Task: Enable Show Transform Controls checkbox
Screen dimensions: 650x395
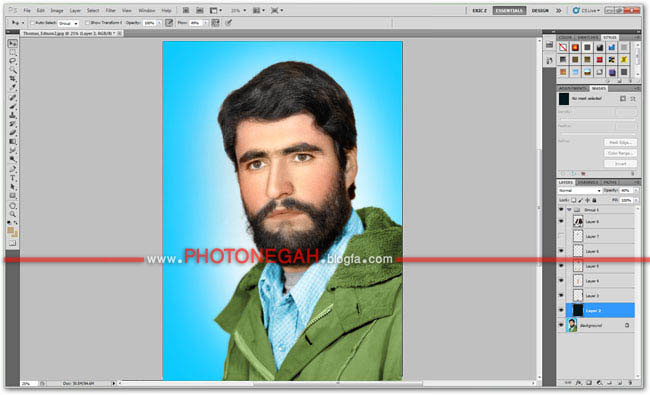Action: tap(87, 23)
